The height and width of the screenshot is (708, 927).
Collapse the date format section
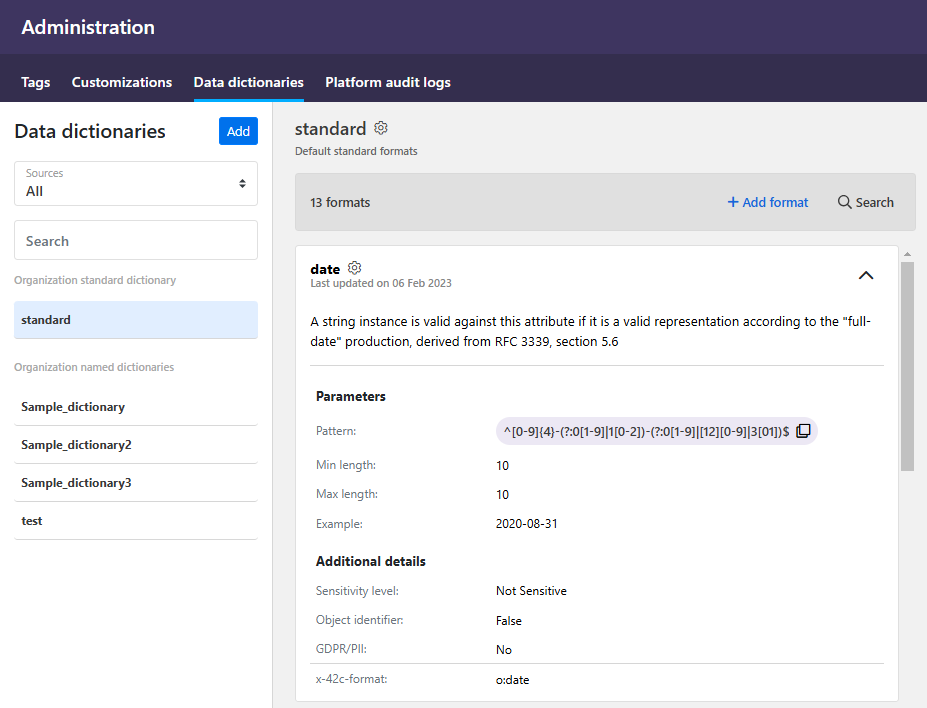(x=866, y=275)
